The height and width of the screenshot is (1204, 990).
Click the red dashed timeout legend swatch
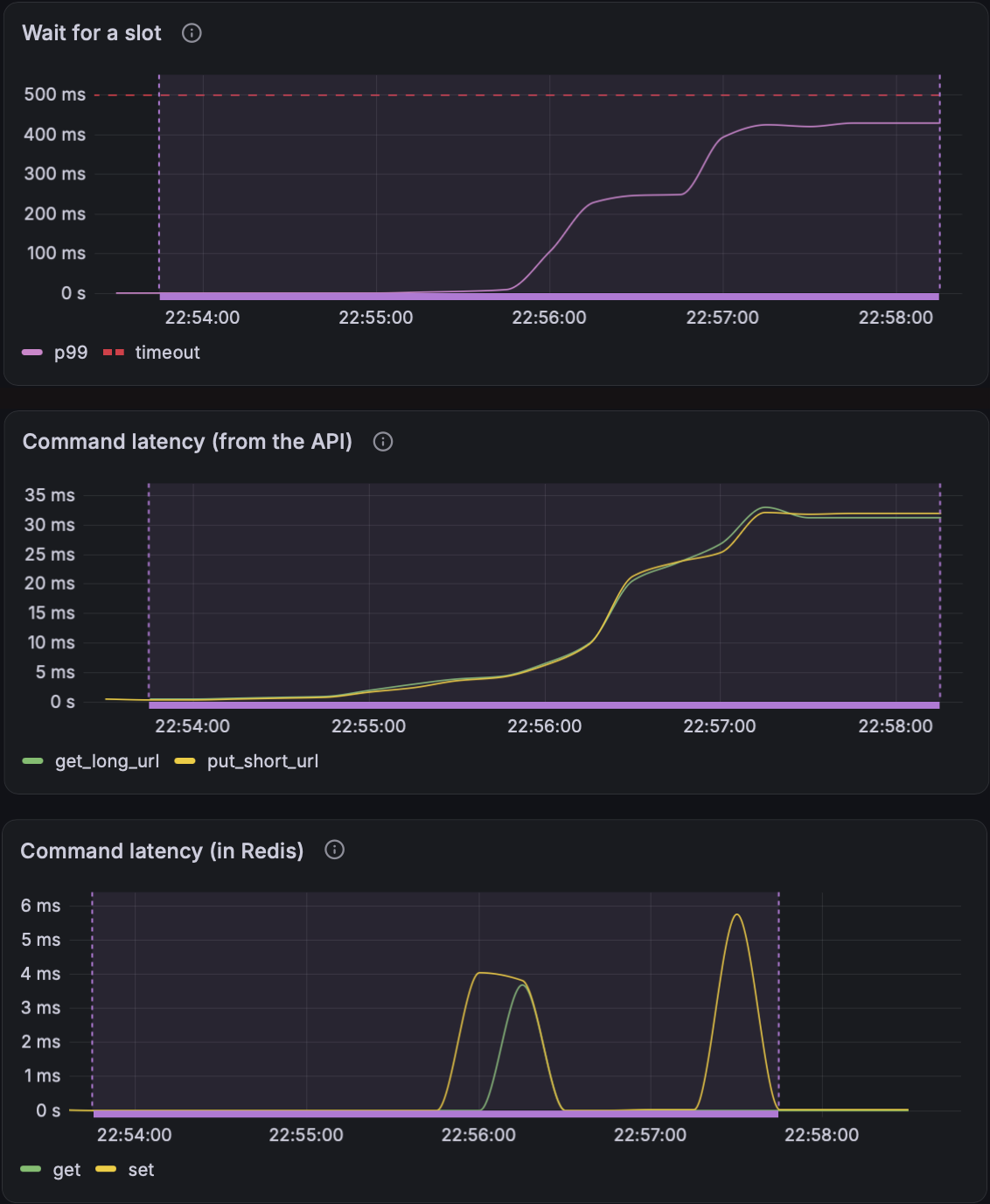pyautogui.click(x=114, y=353)
